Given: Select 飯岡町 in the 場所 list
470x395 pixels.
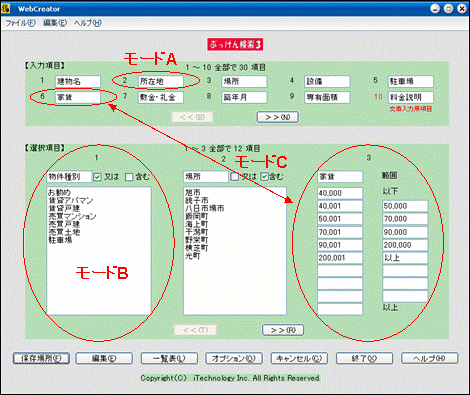Looking at the screenshot, I should coord(197,216).
